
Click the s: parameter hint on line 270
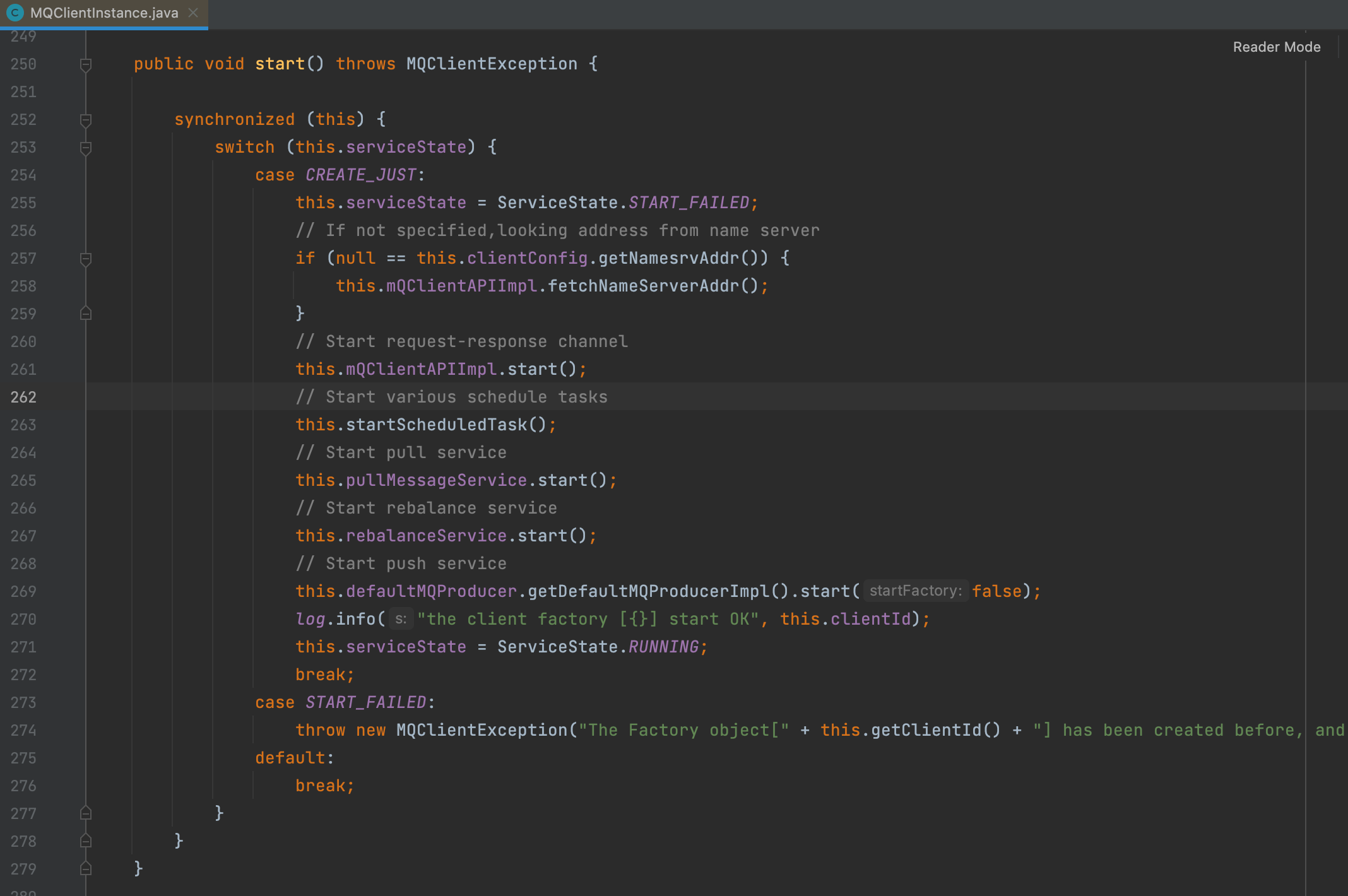click(x=401, y=619)
